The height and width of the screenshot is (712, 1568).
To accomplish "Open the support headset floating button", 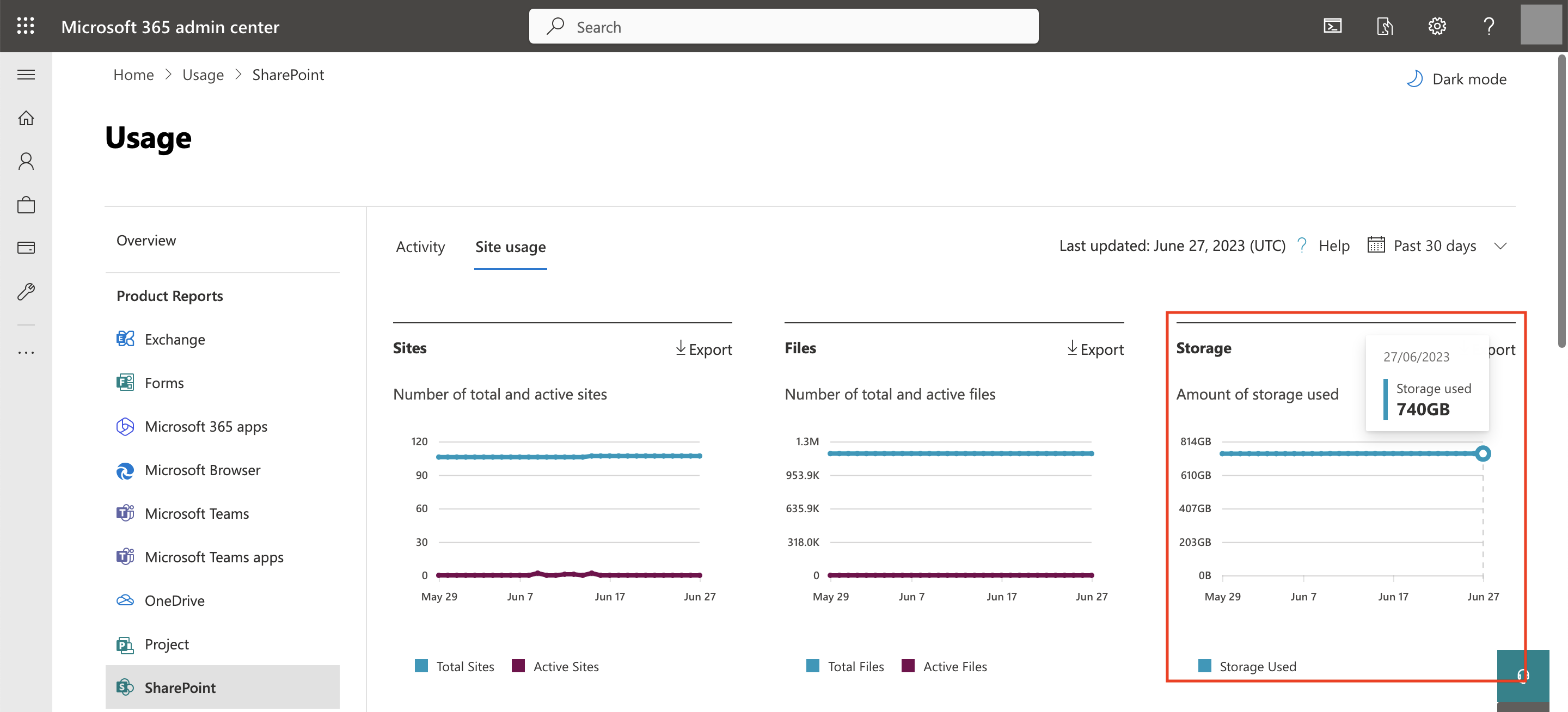I will click(1523, 676).
